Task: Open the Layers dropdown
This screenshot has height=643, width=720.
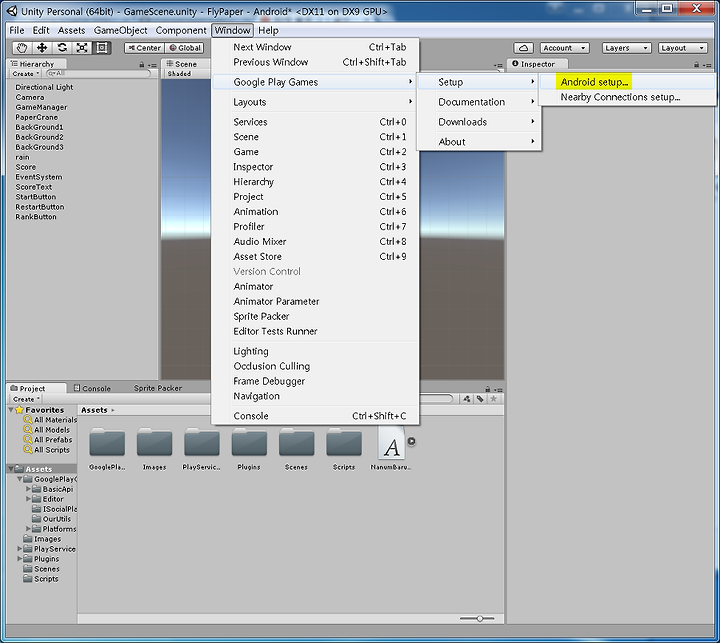Action: point(626,48)
